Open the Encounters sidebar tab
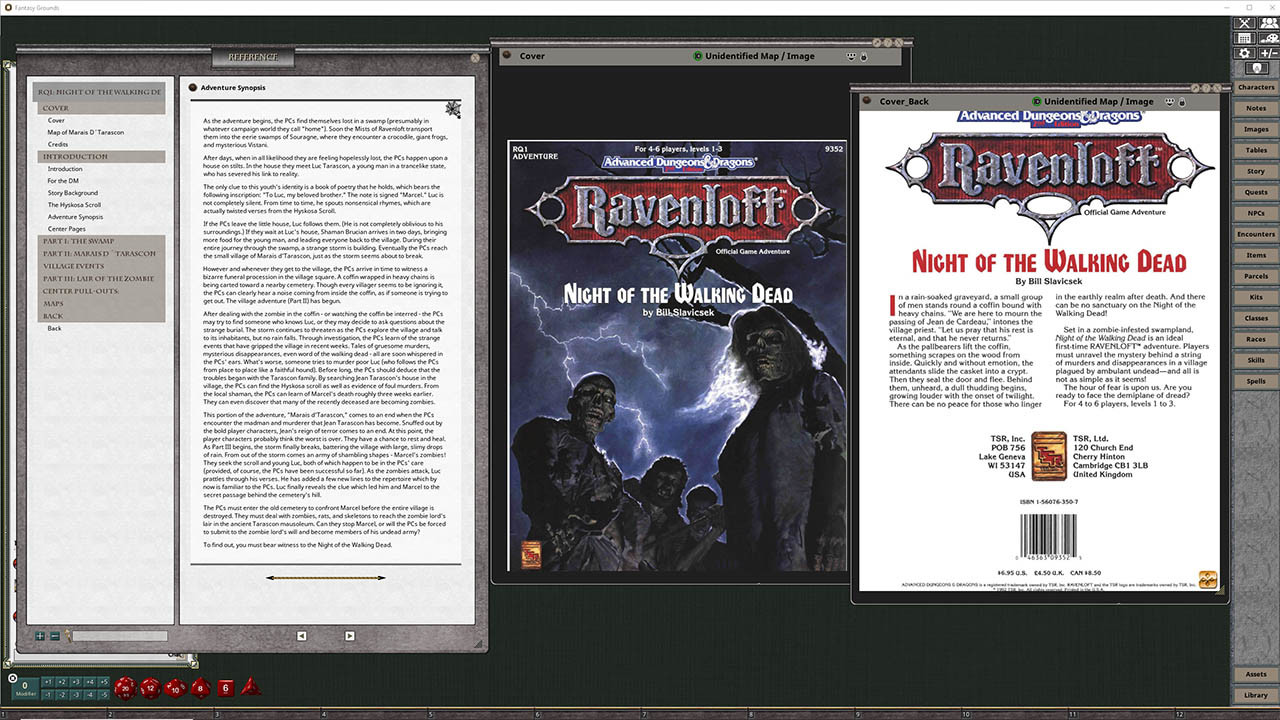Viewport: 1280px width, 720px height. (x=1255, y=235)
